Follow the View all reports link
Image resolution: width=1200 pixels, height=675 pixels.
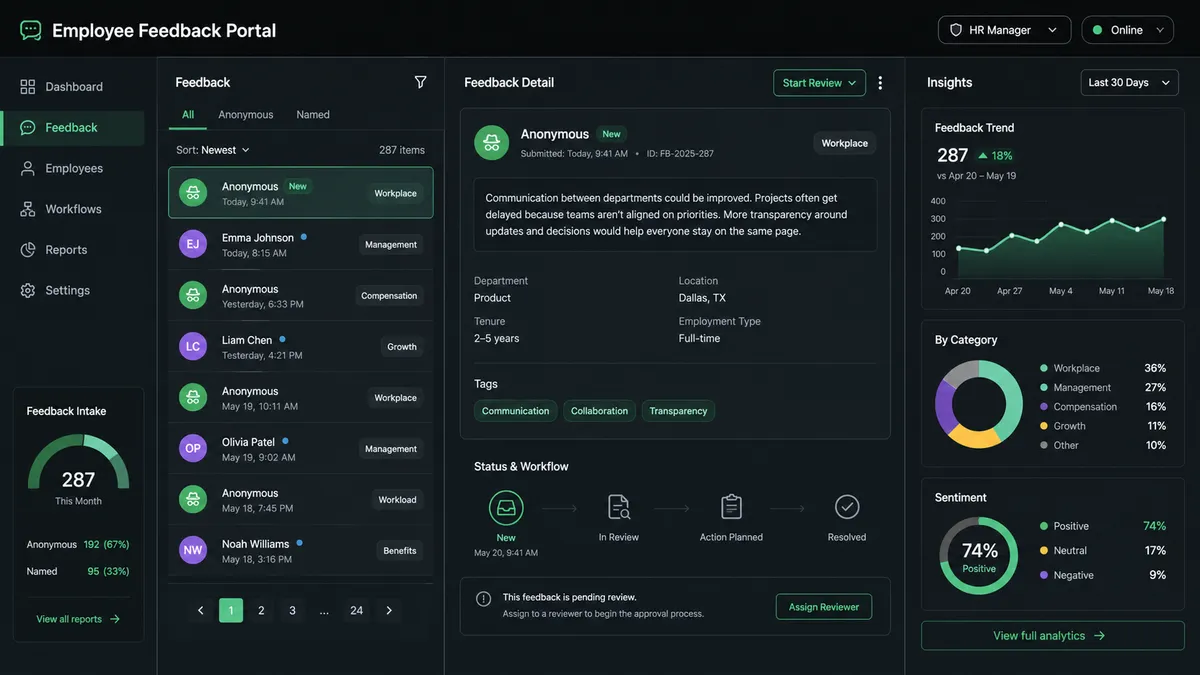pos(78,619)
